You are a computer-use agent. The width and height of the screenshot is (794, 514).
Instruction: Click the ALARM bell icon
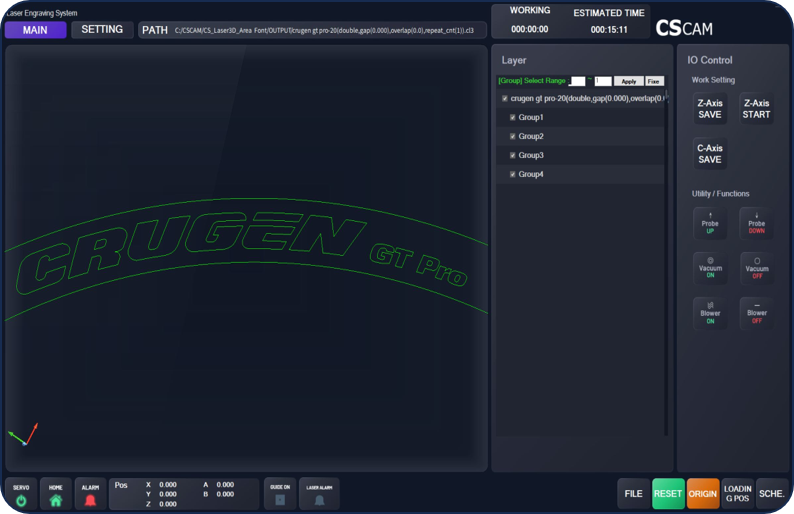90,501
